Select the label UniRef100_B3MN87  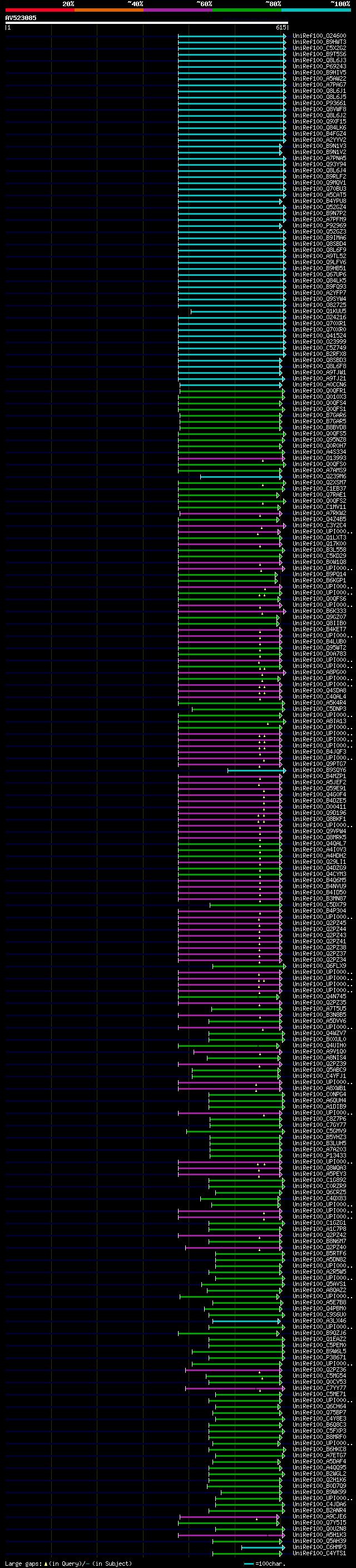click(319, 899)
